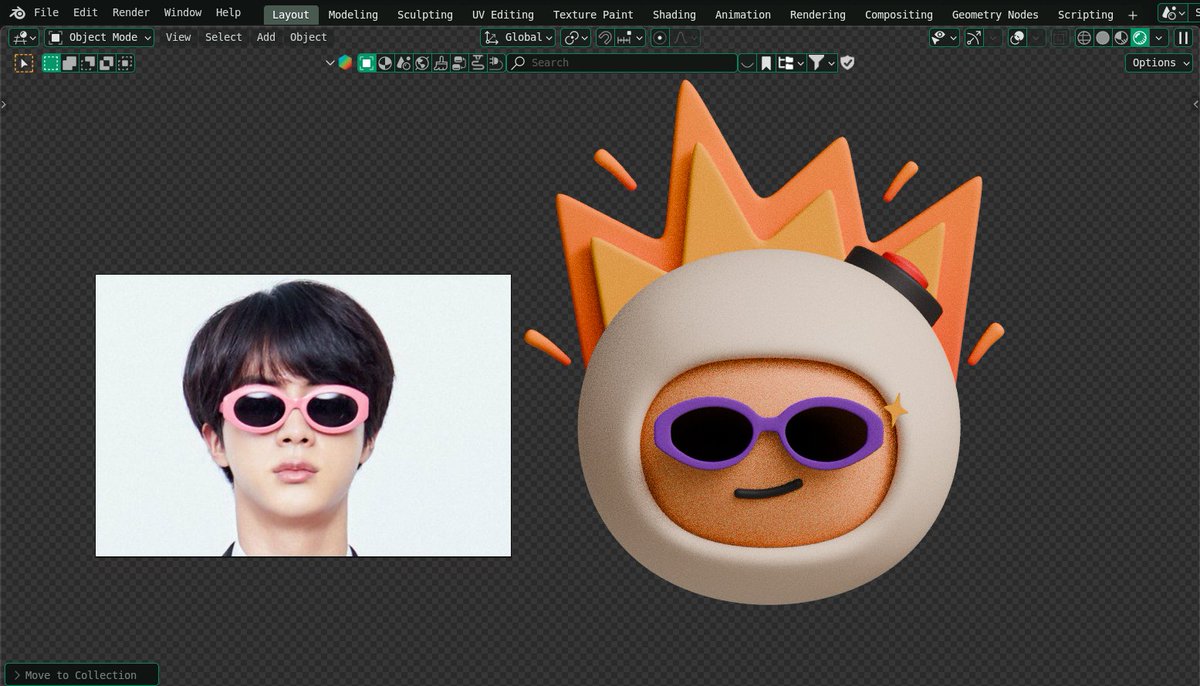The image size is (1200, 686).
Task: Open the viewport shading options dropdown
Action: coord(1158,37)
